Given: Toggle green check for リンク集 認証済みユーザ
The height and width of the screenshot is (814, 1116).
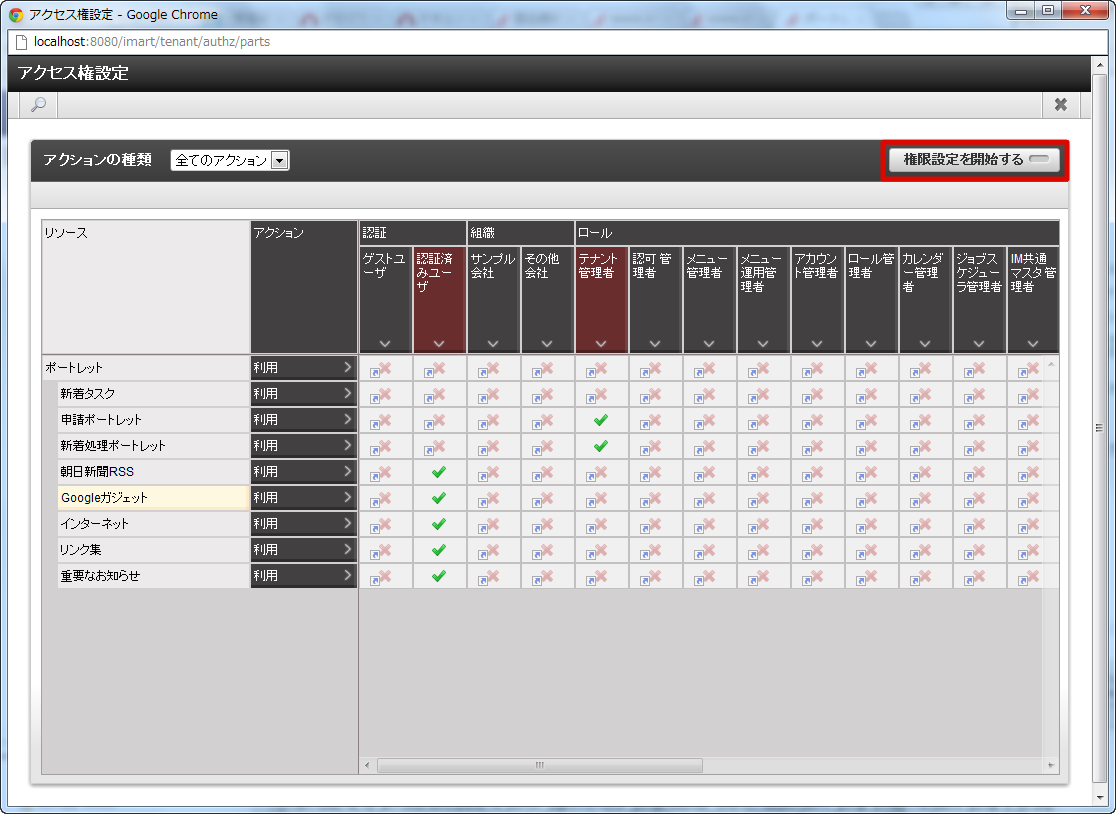Looking at the screenshot, I should coord(439,550).
